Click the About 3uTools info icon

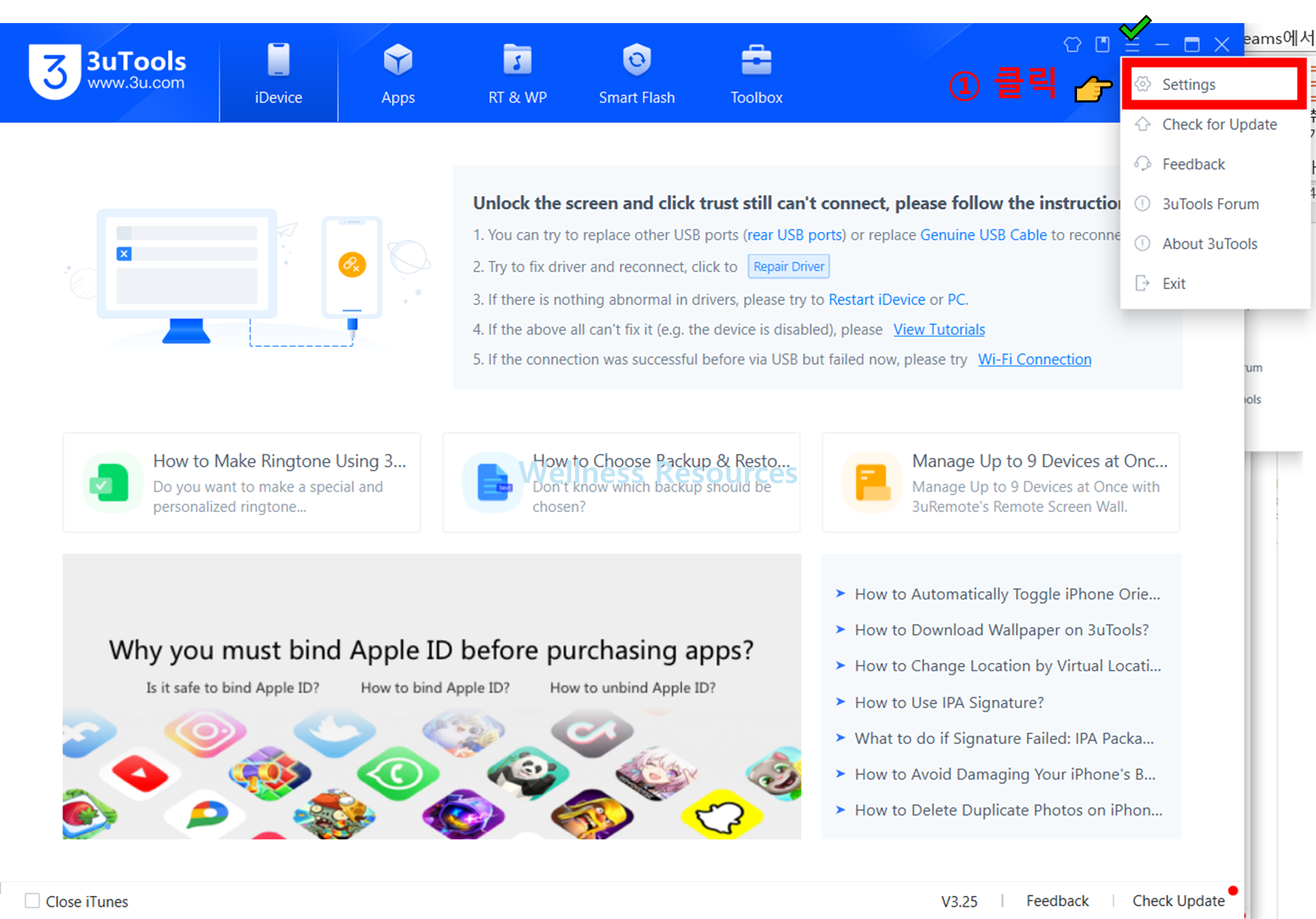click(1142, 244)
